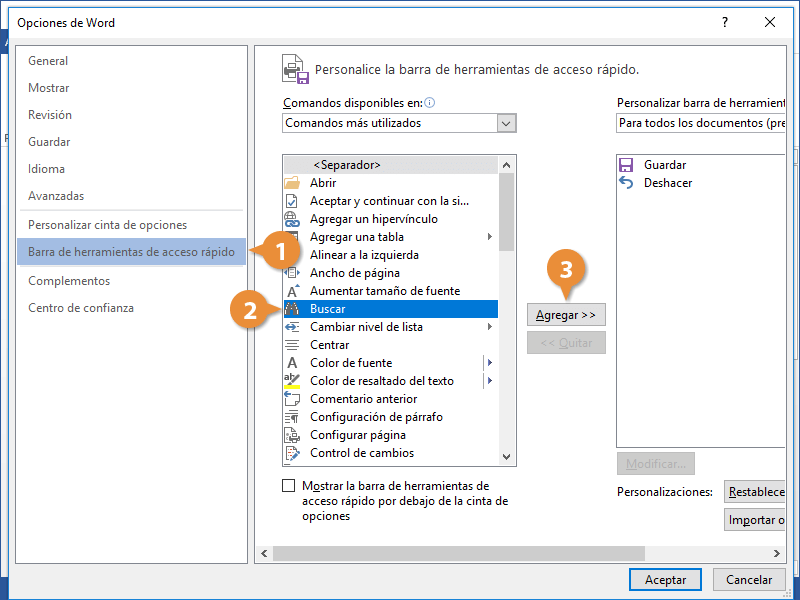Viewport: 800px width, 600px height.
Task: Switch to the Avanzadas options category
Action: pyautogui.click(x=56, y=196)
